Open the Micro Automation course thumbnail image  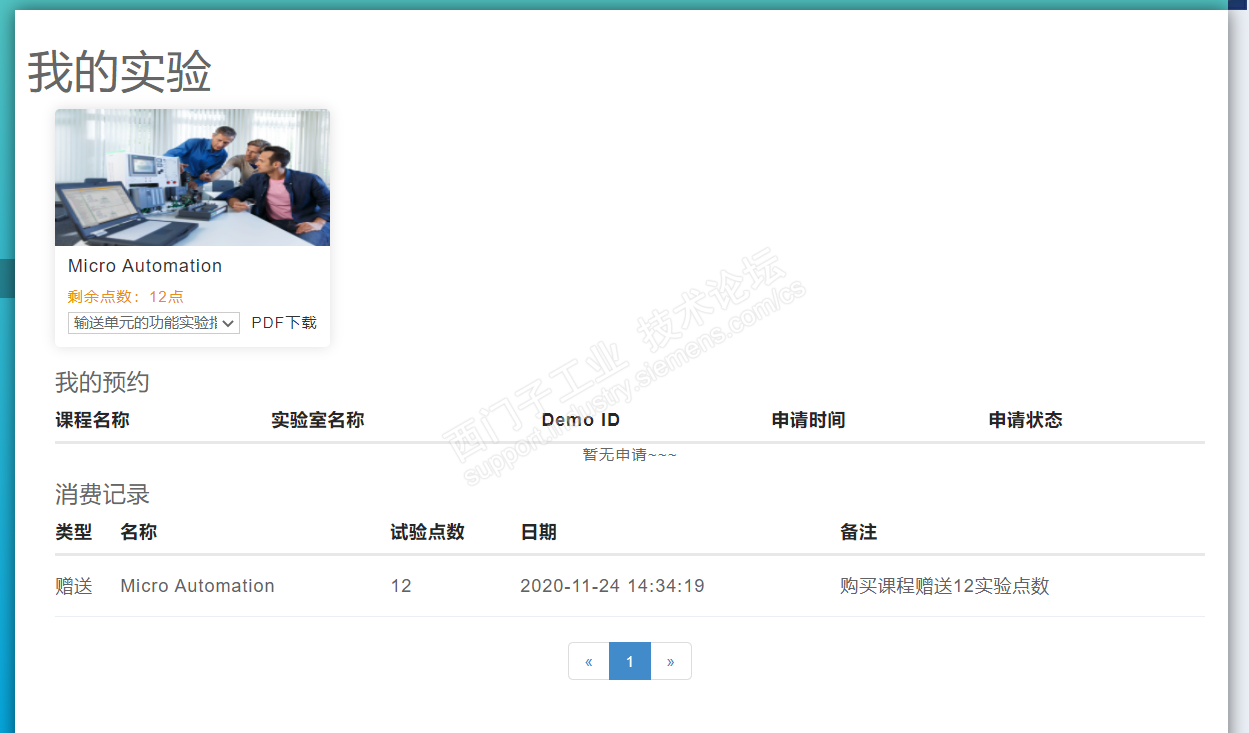coord(192,177)
